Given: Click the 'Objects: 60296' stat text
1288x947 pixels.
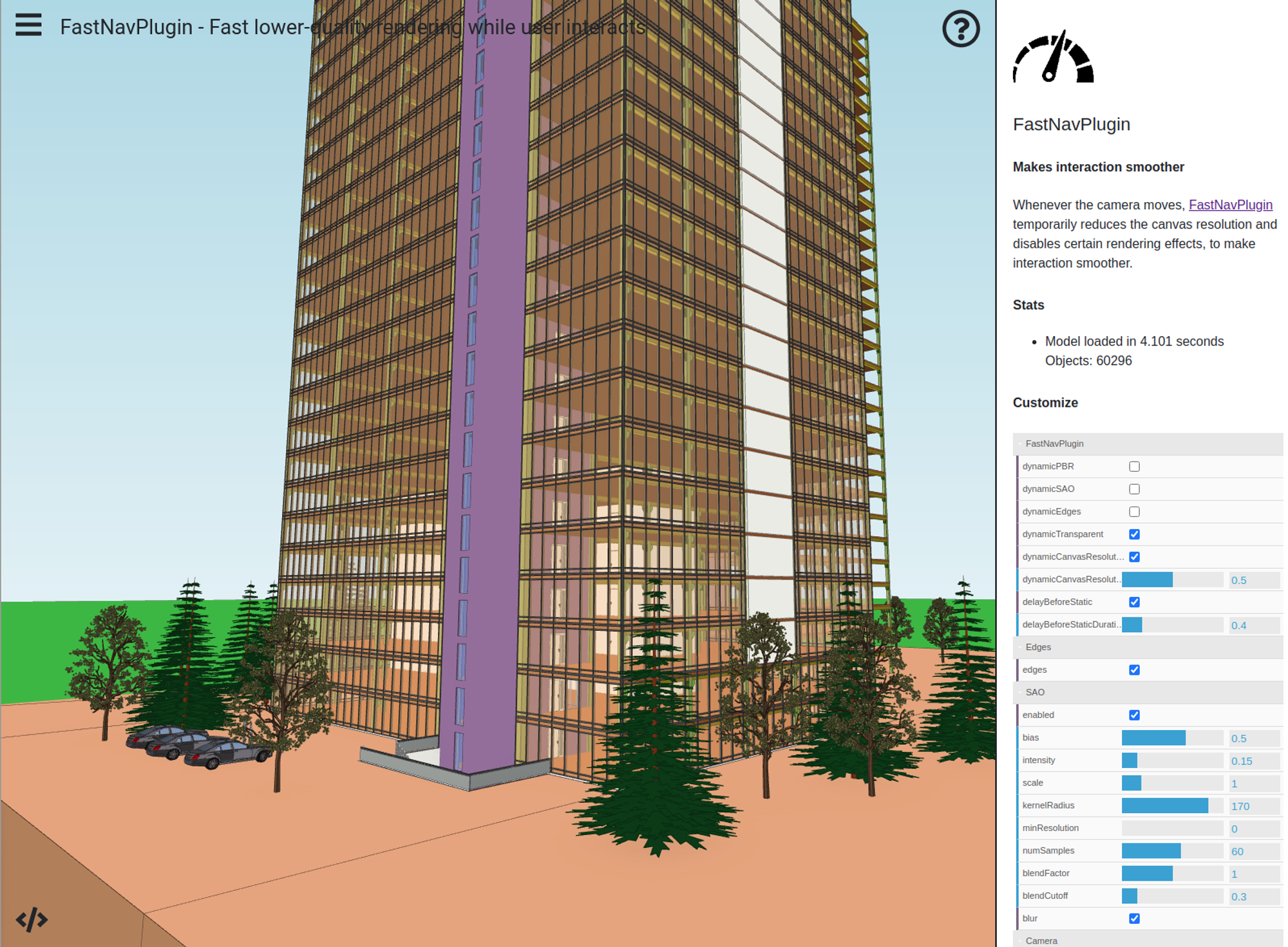Looking at the screenshot, I should (1088, 361).
